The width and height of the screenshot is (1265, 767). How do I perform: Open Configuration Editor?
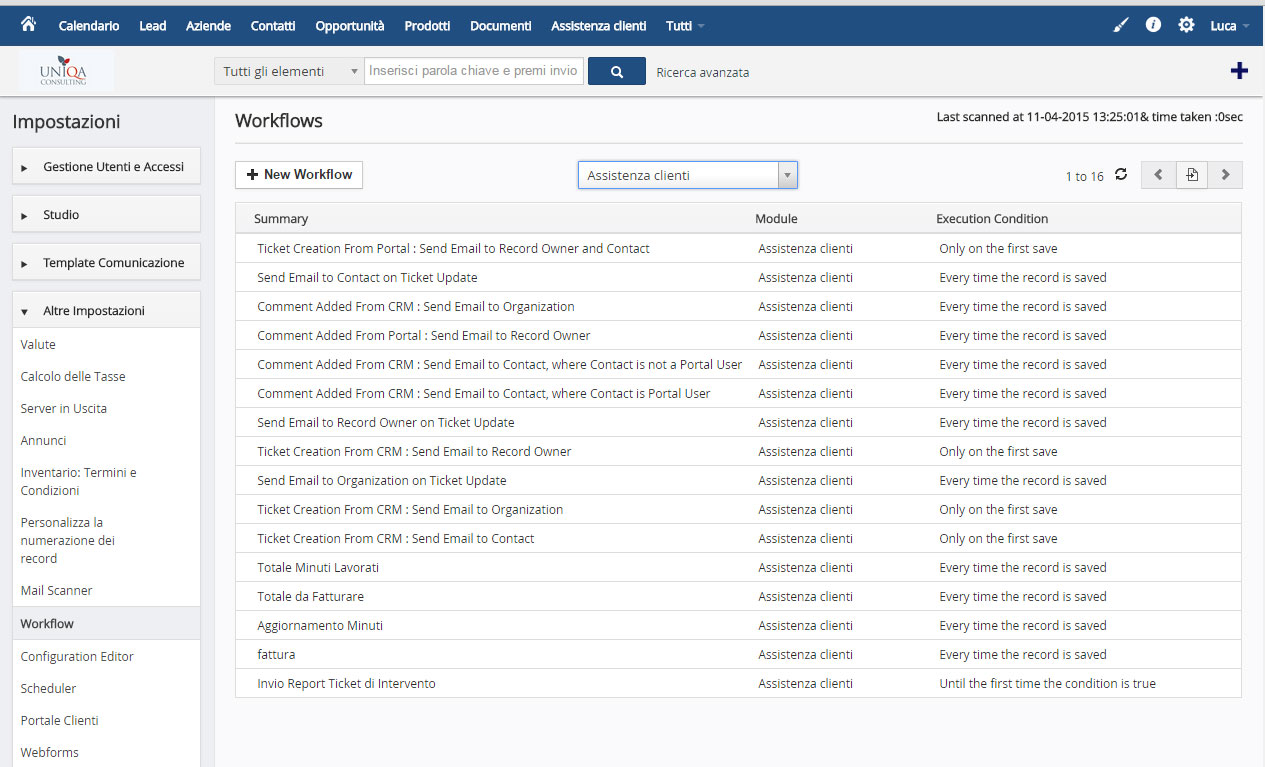click(77, 657)
